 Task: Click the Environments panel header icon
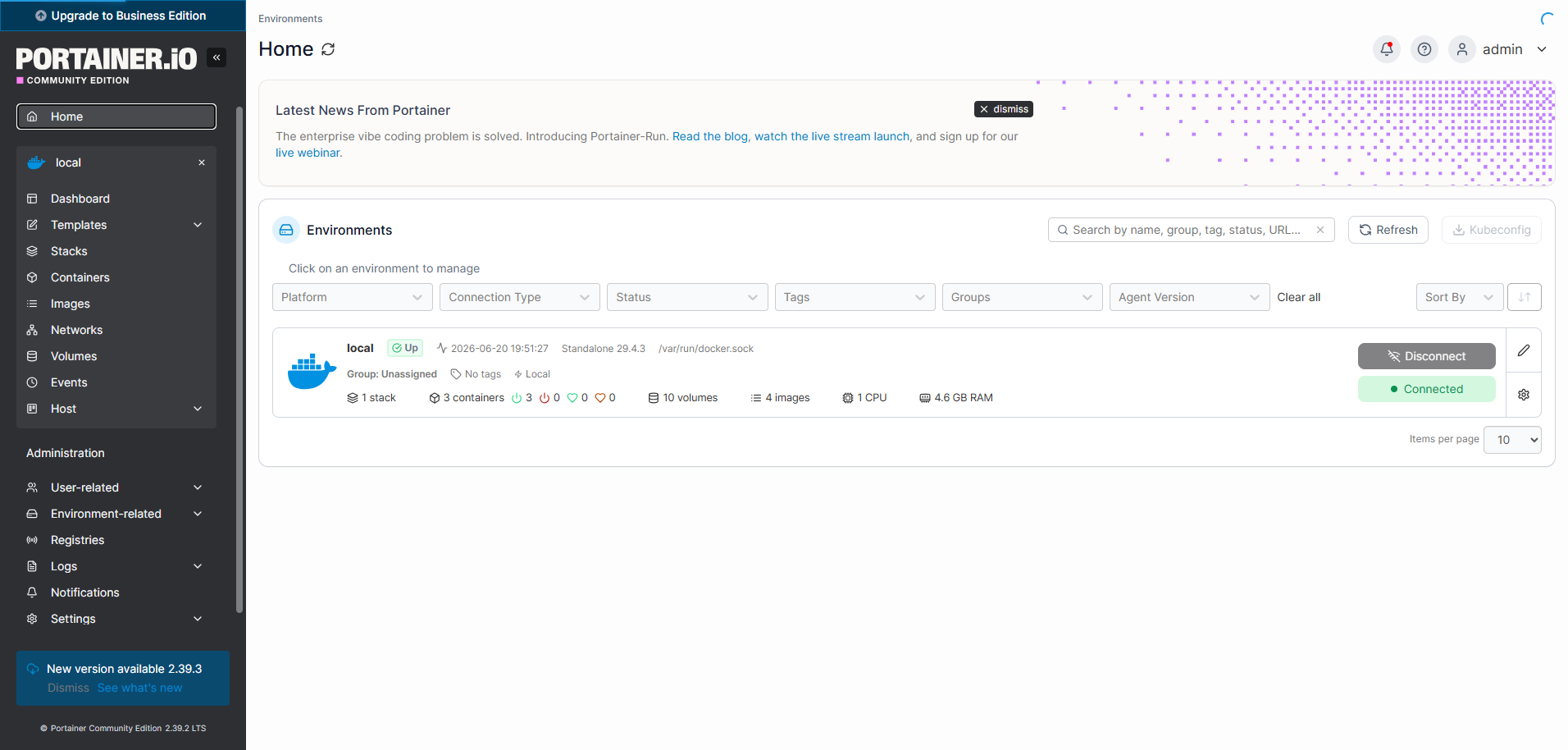point(286,230)
